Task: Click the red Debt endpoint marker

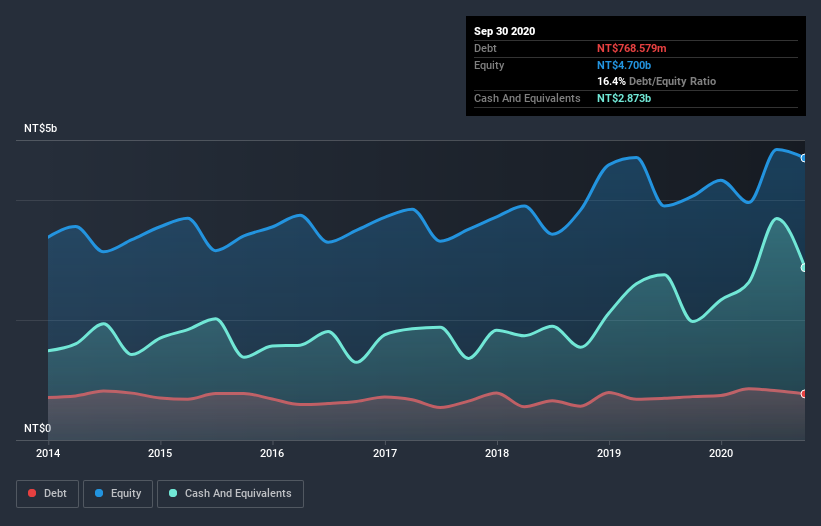Action: click(804, 394)
